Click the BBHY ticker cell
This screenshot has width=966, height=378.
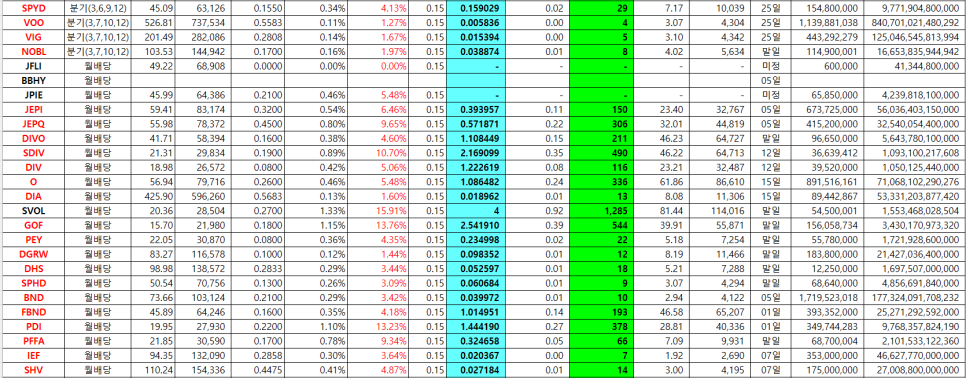[33, 80]
